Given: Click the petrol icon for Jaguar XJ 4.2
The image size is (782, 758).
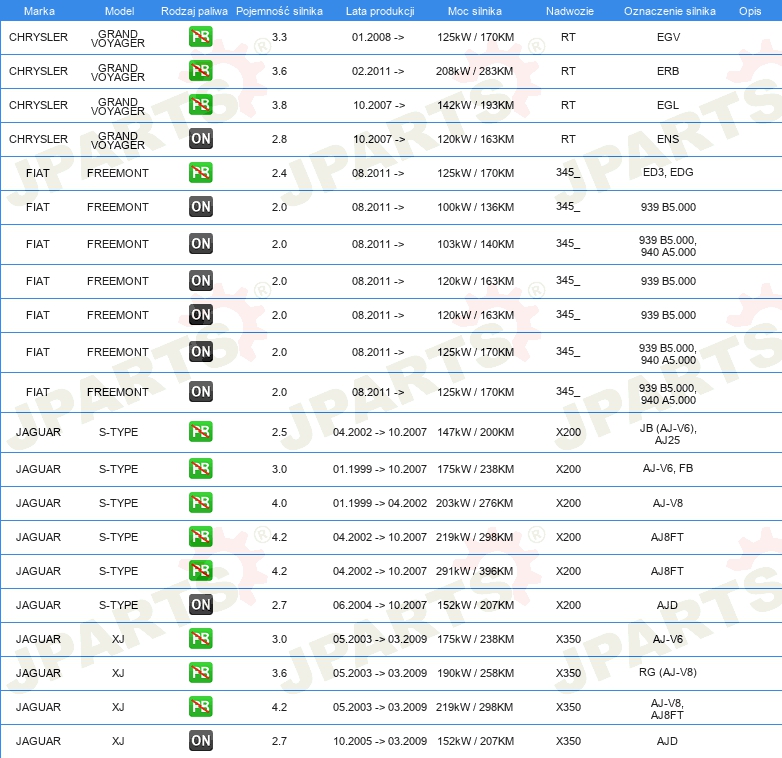Looking at the screenshot, I should [x=200, y=707].
